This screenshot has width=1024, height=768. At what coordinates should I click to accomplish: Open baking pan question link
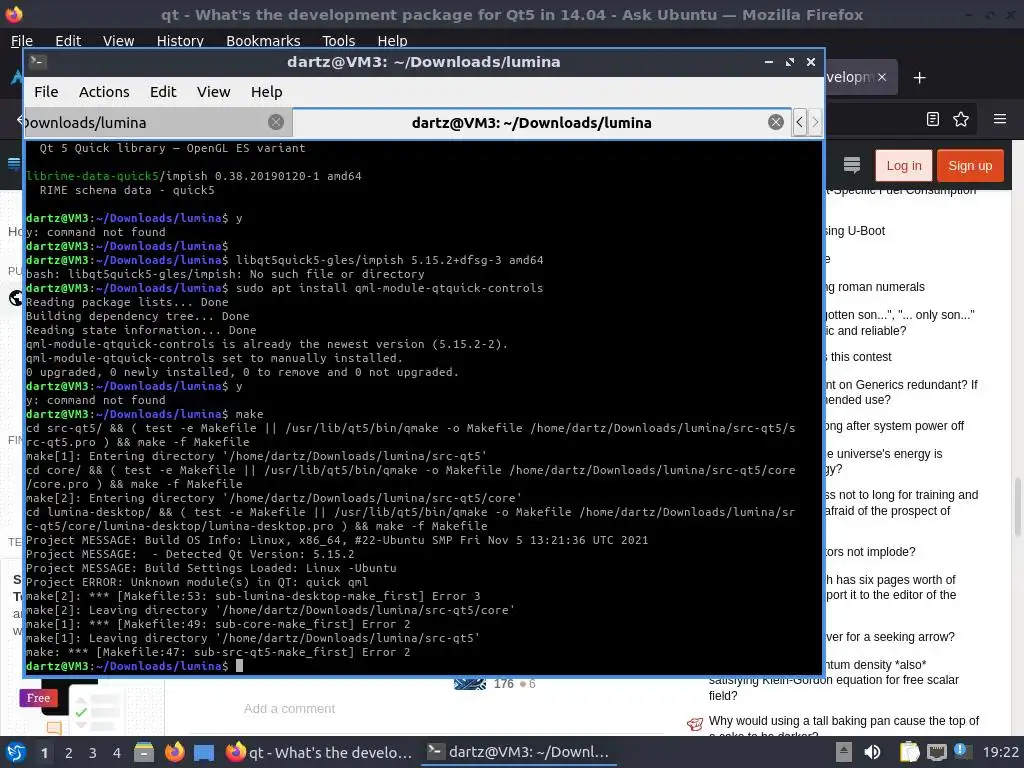[x=844, y=721]
